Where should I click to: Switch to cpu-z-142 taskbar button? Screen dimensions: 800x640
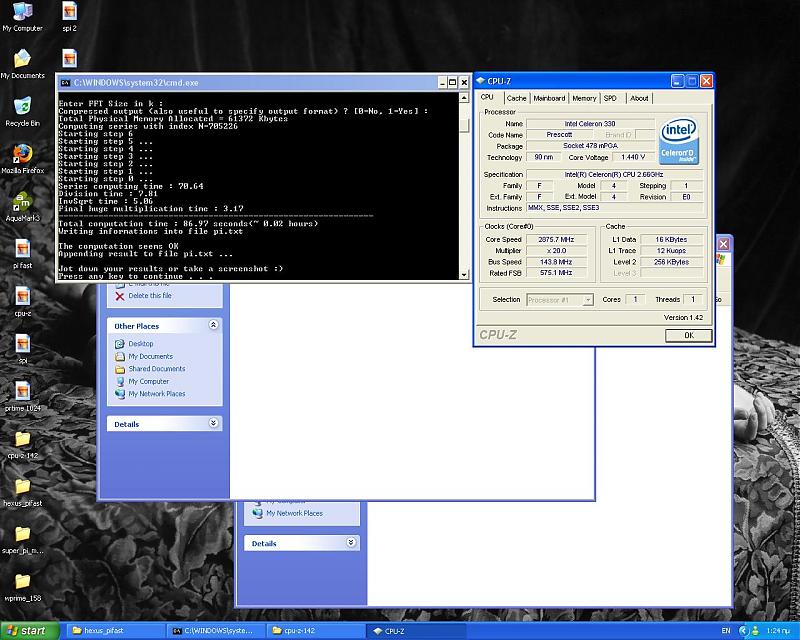315,631
